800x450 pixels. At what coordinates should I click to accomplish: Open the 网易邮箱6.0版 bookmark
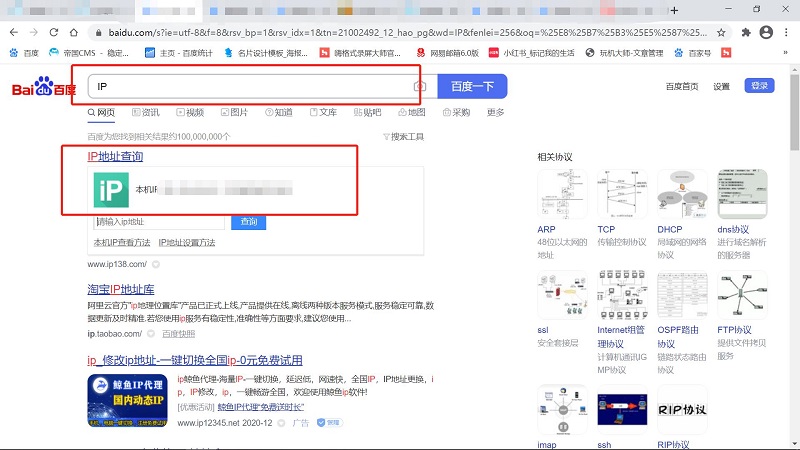pos(448,53)
